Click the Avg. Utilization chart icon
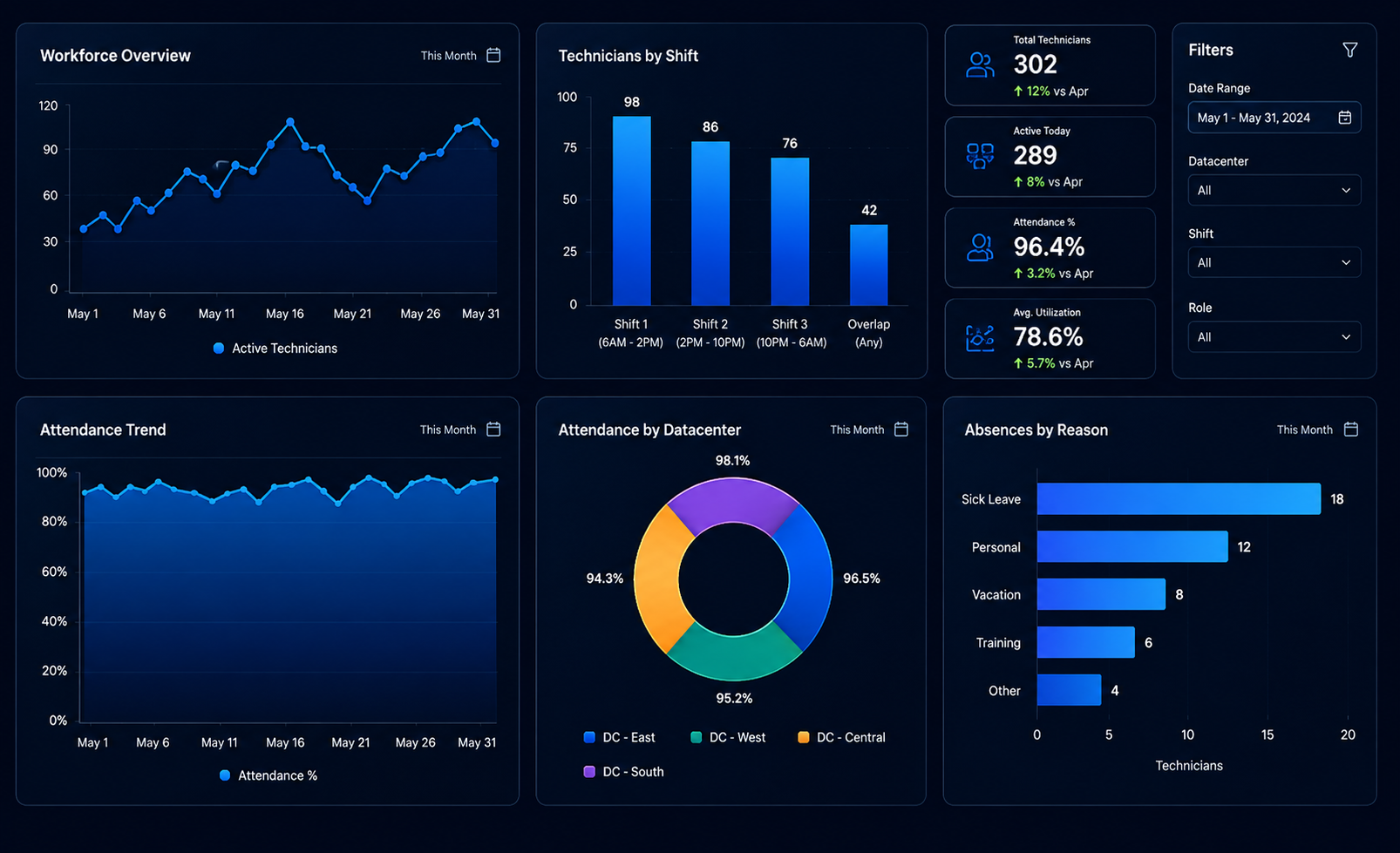The height and width of the screenshot is (853, 1400). [x=980, y=338]
